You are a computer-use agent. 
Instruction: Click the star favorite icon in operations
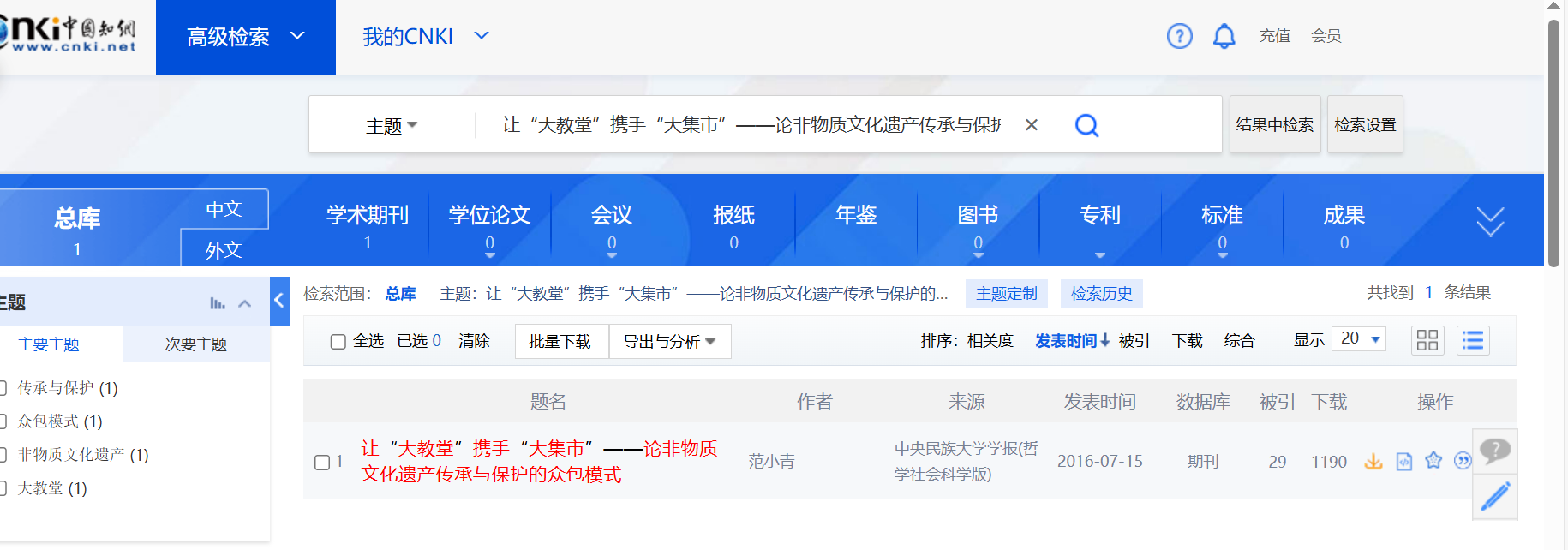pos(1433,461)
